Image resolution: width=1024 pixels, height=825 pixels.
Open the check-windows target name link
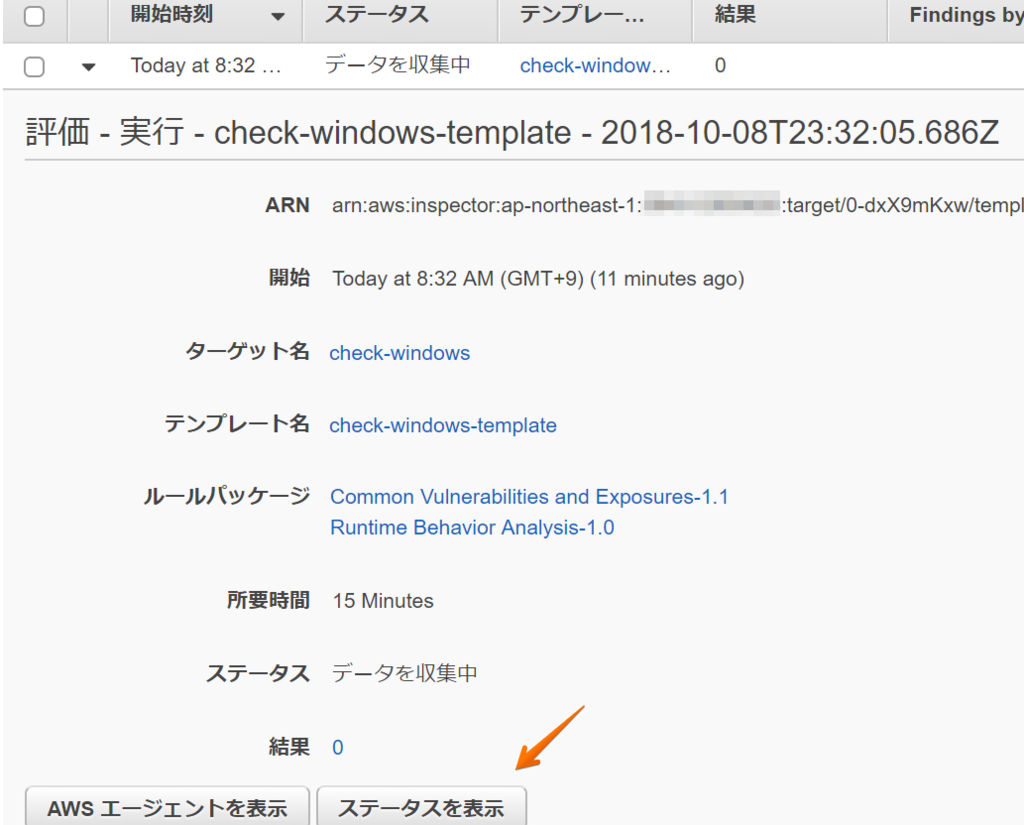(400, 353)
